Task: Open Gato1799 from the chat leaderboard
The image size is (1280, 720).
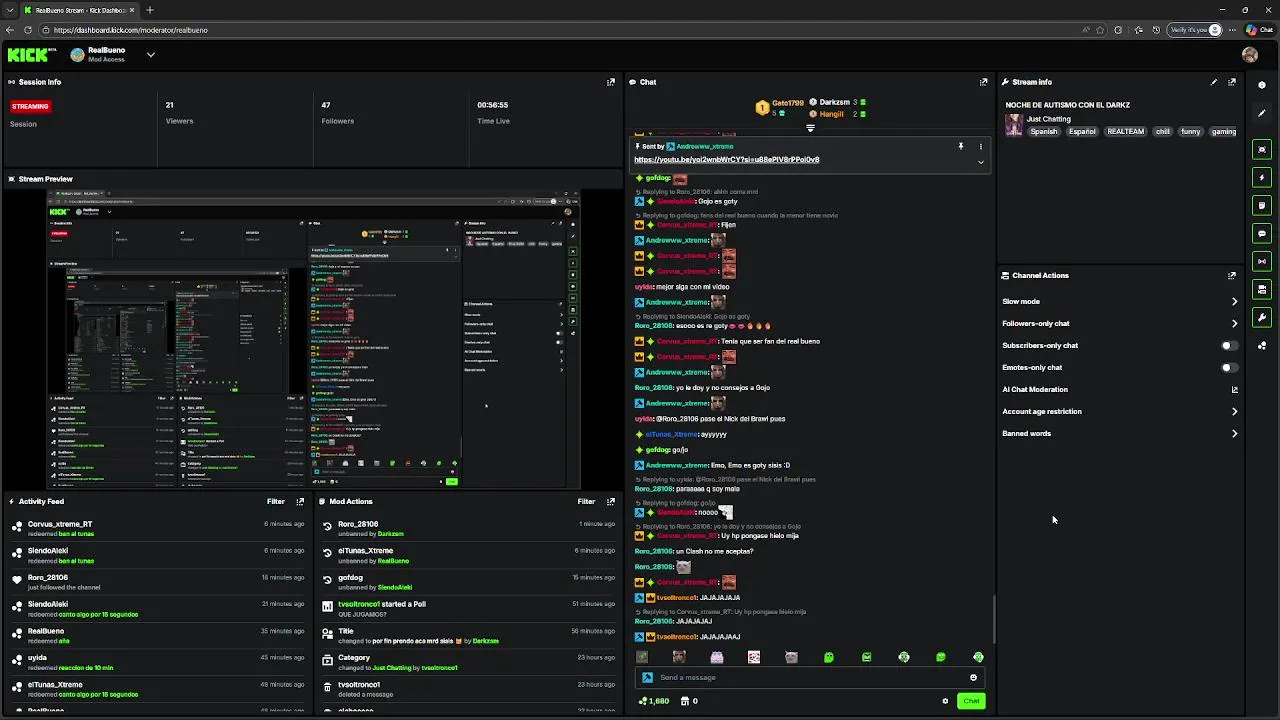Action: pyautogui.click(x=787, y=103)
